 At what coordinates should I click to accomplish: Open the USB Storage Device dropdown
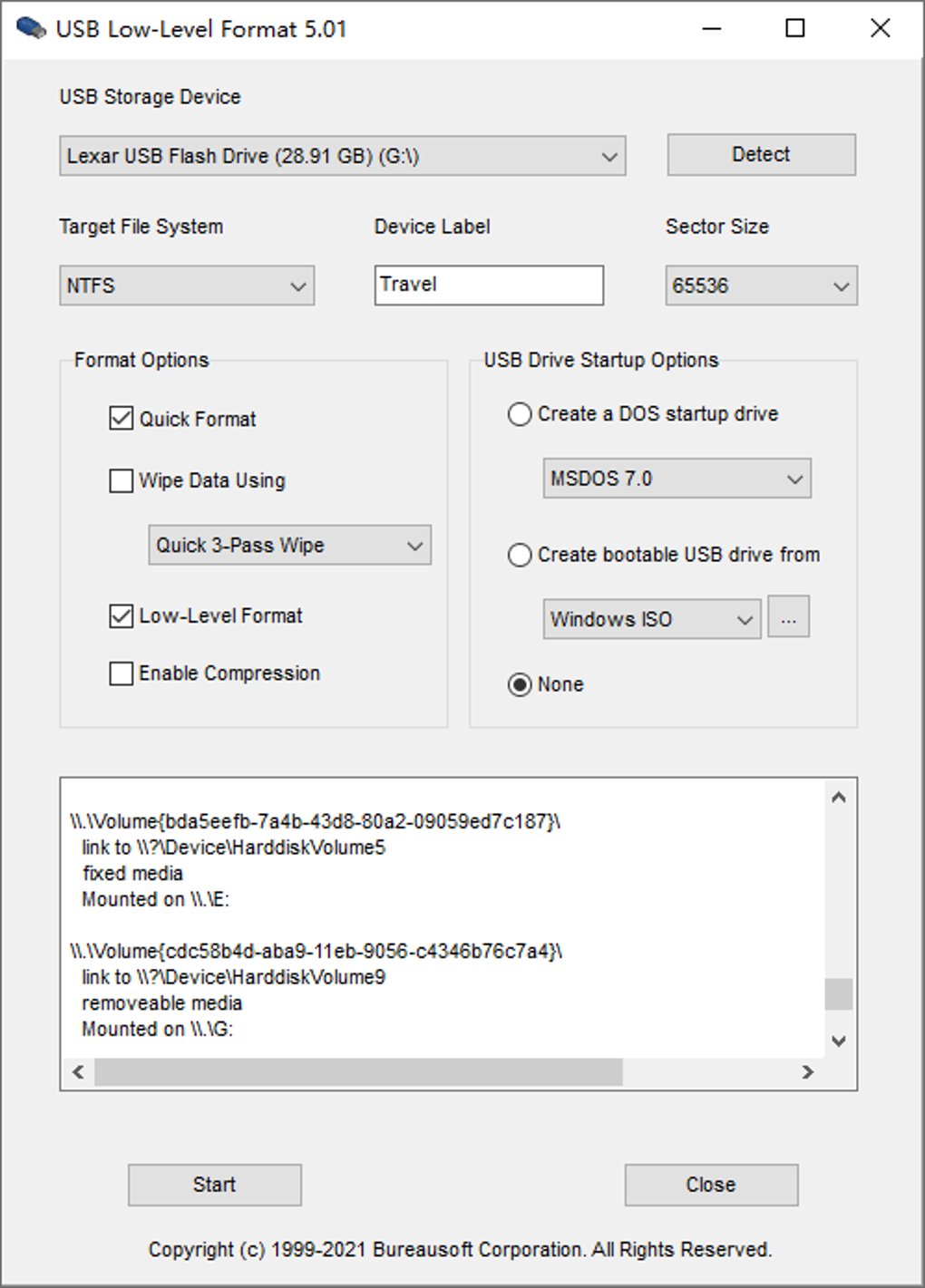click(342, 156)
